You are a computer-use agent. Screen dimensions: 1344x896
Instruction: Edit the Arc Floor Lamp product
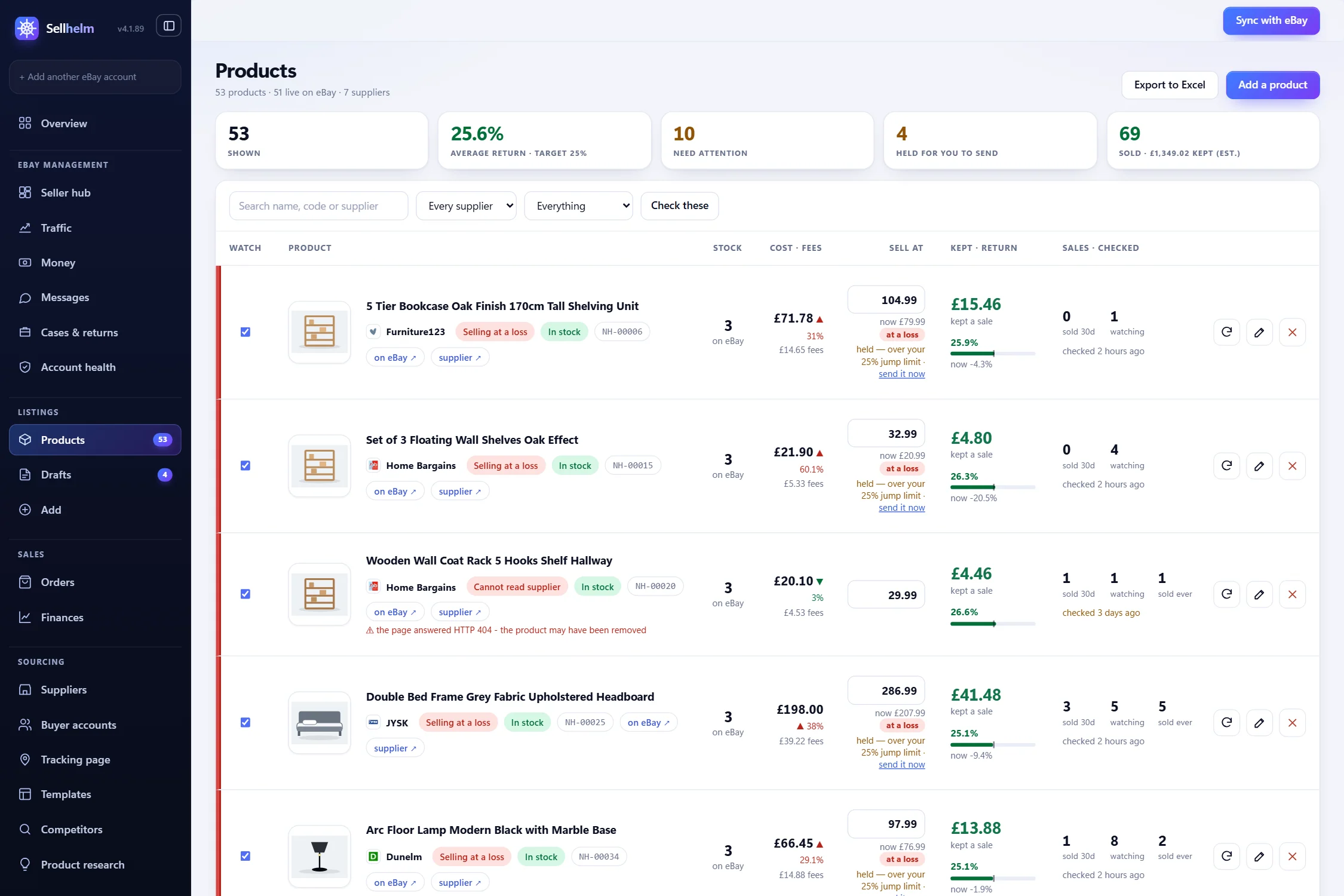1259,857
